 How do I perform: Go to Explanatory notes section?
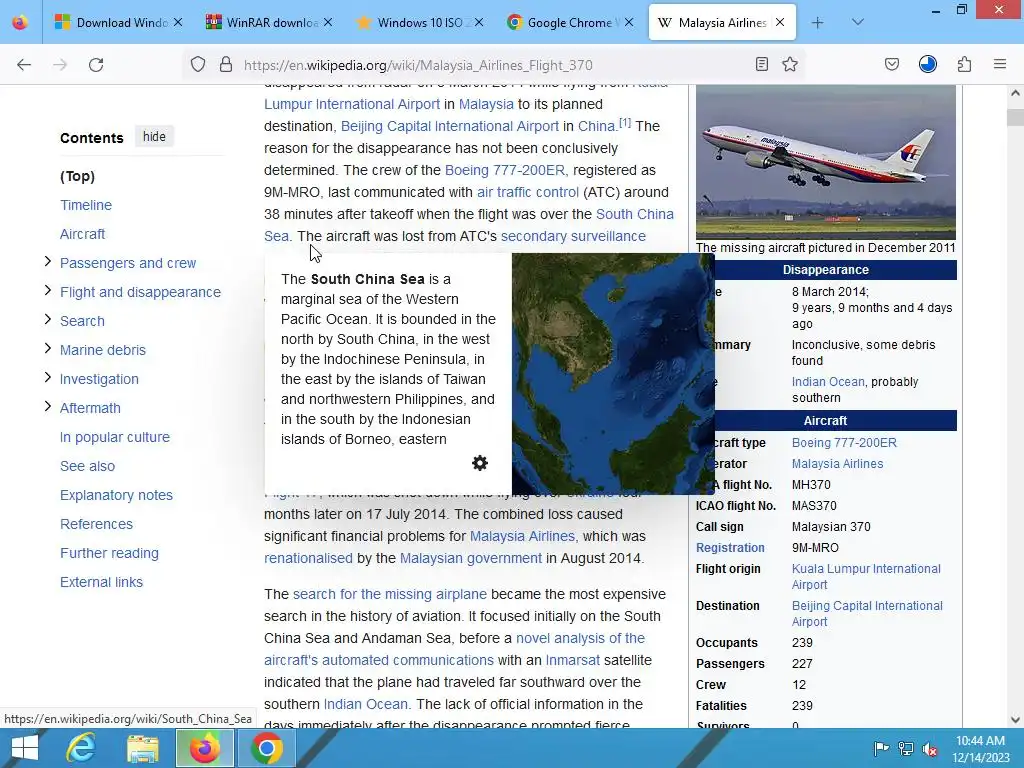[116, 495]
